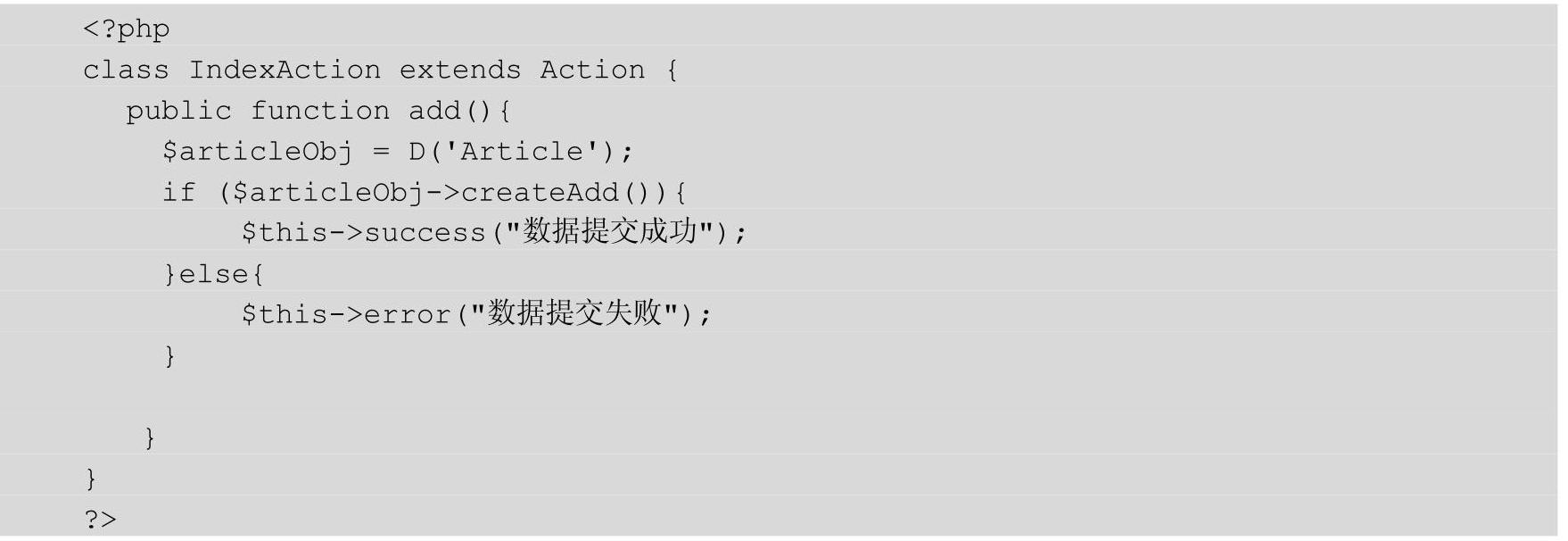Click the string 数据提交失败
This screenshot has height=541, width=1568.
tap(574, 313)
